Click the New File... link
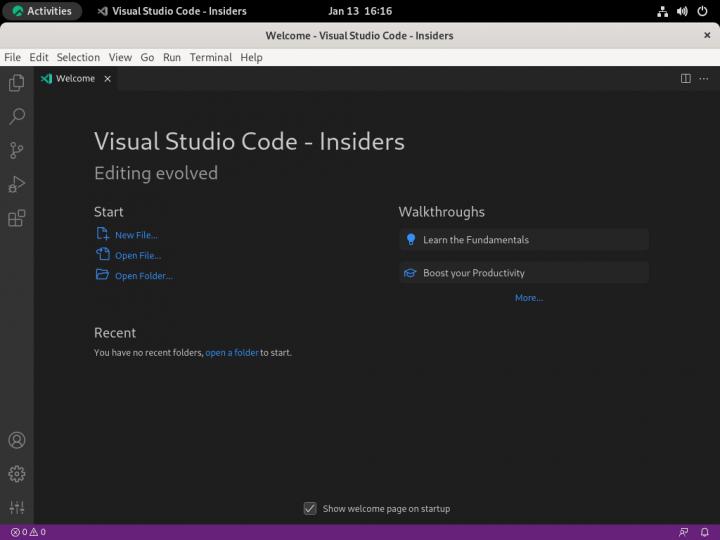The height and width of the screenshot is (540, 720). (x=136, y=235)
